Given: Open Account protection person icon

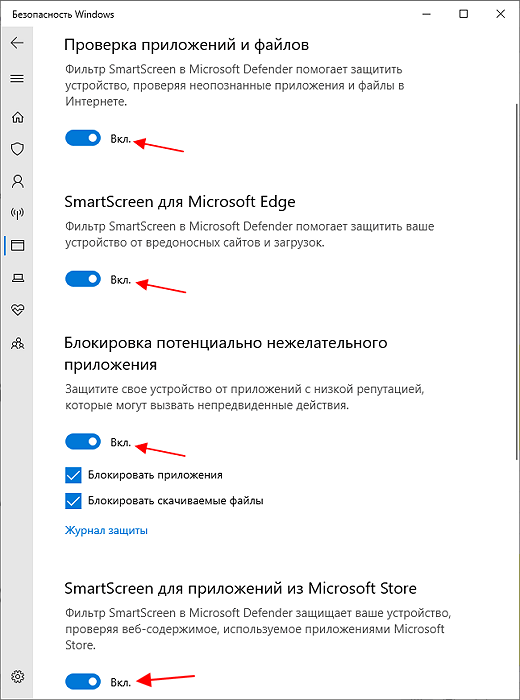Looking at the screenshot, I should (x=17, y=181).
